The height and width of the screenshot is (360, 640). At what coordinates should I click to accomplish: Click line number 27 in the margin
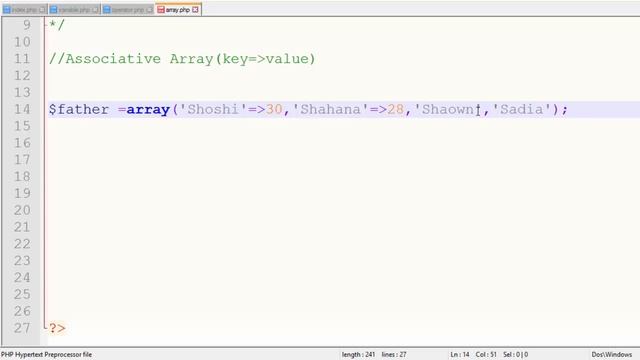click(22, 328)
